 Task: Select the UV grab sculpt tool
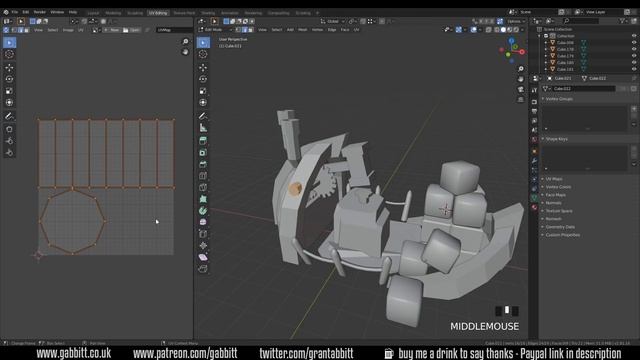click(x=9, y=129)
